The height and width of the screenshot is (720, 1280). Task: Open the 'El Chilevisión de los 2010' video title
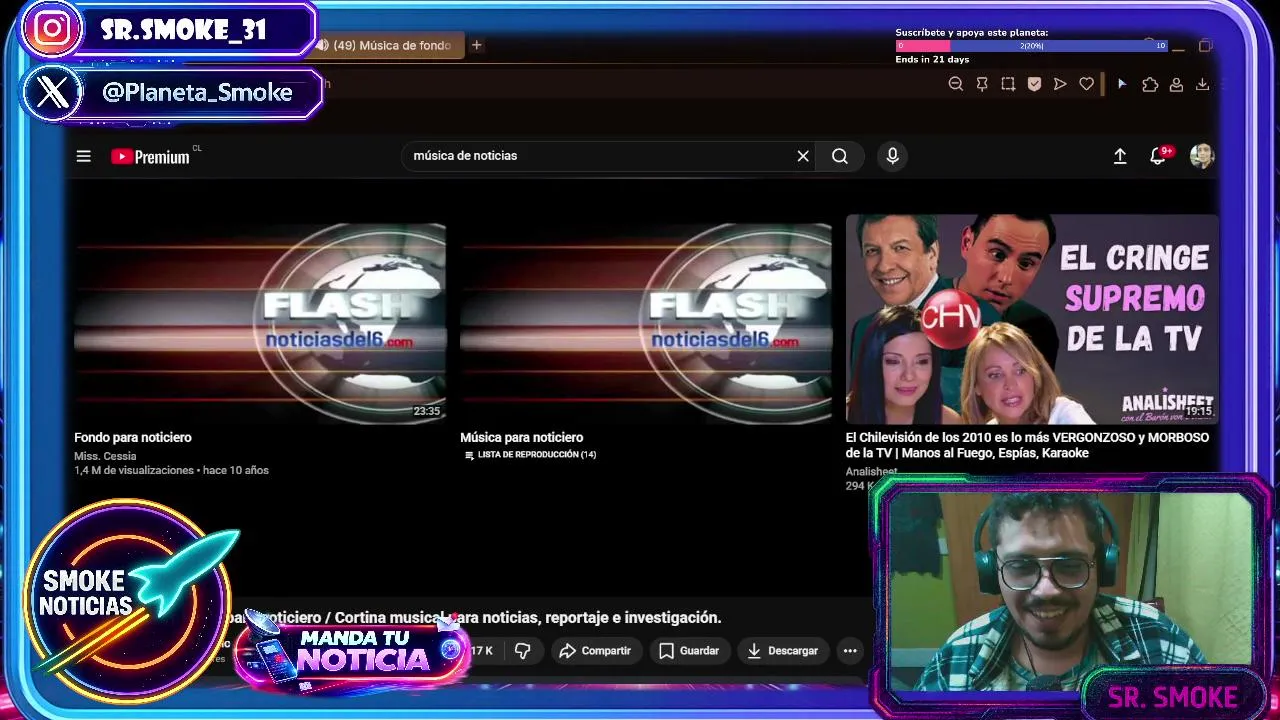[1027, 445]
